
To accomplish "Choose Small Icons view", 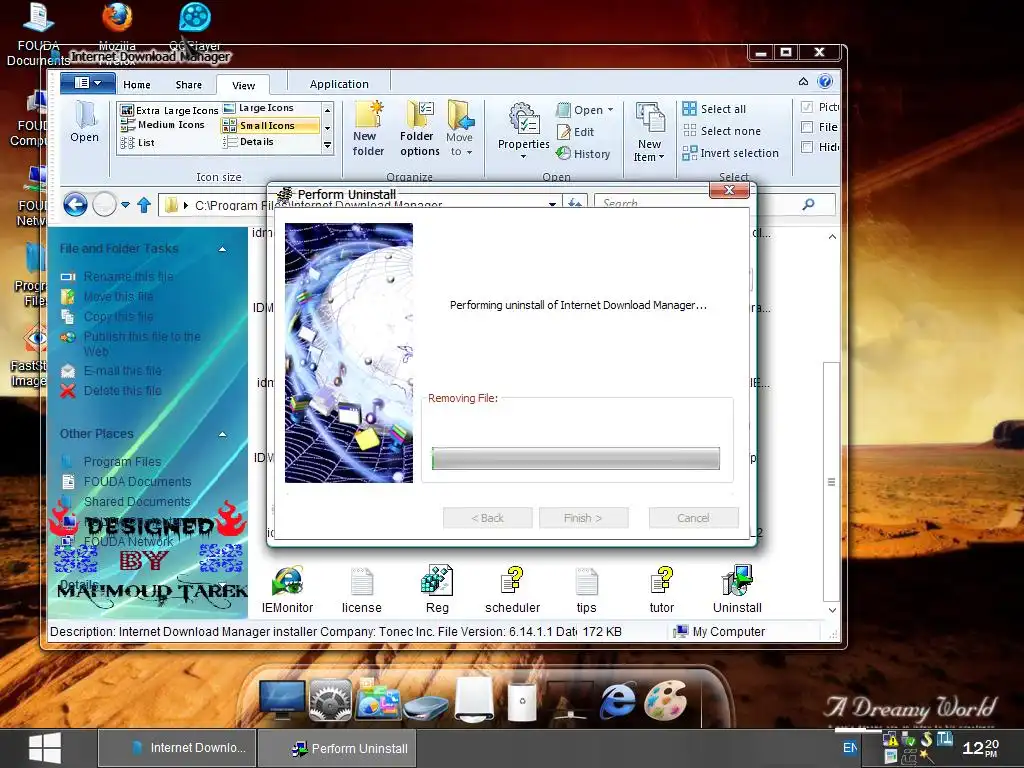I will (x=270, y=125).
